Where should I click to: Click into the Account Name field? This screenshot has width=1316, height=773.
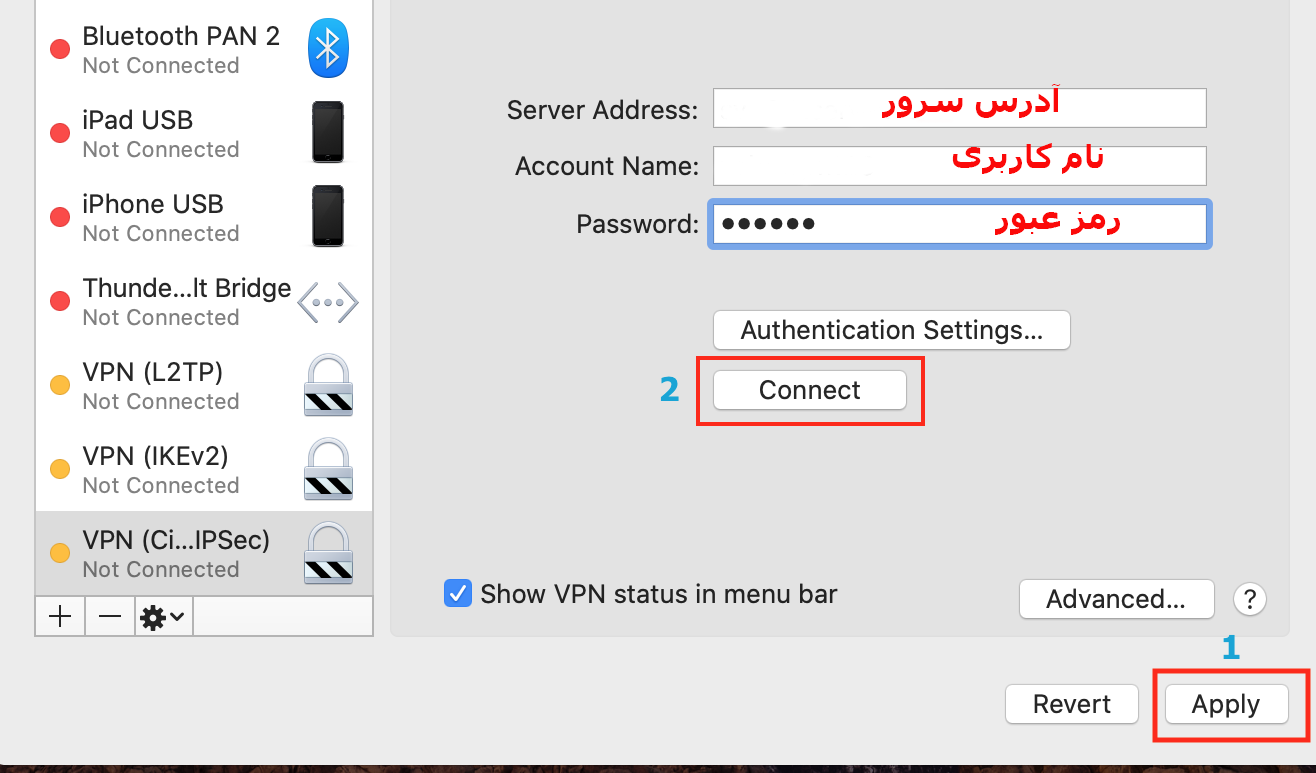point(959,166)
